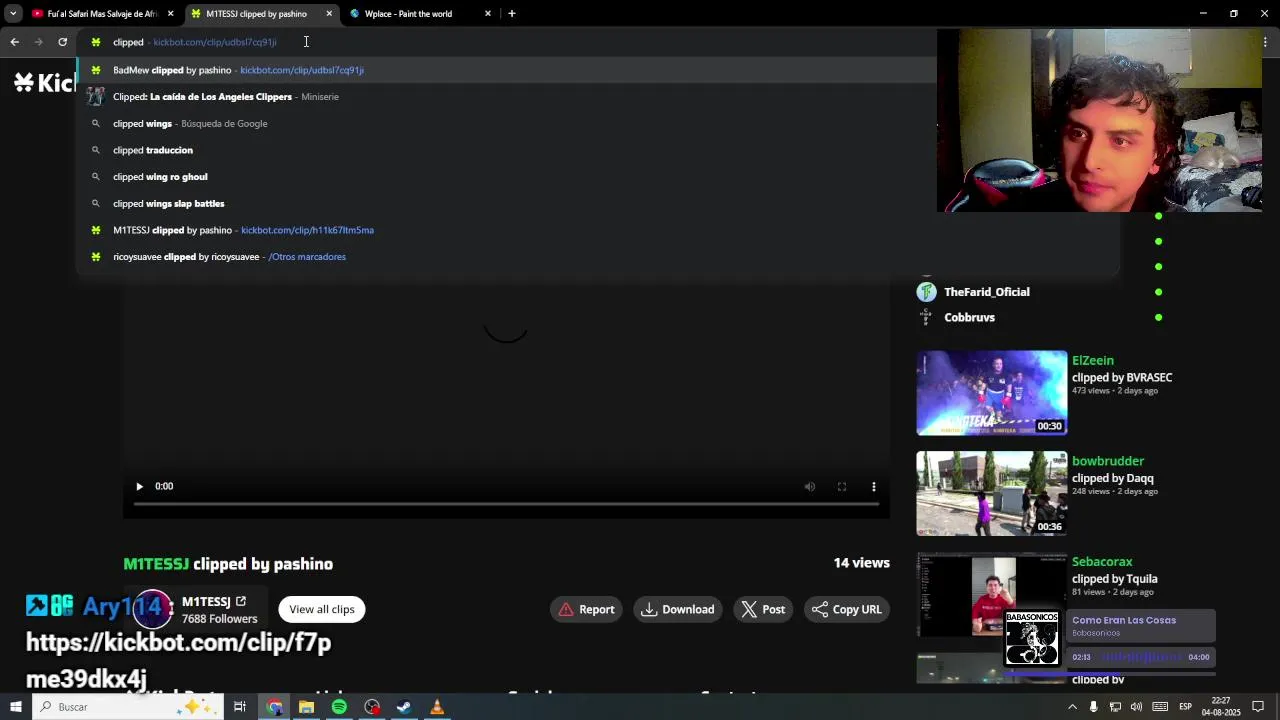This screenshot has width=1280, height=720.
Task: Open a new browser tab
Action: coord(512,14)
